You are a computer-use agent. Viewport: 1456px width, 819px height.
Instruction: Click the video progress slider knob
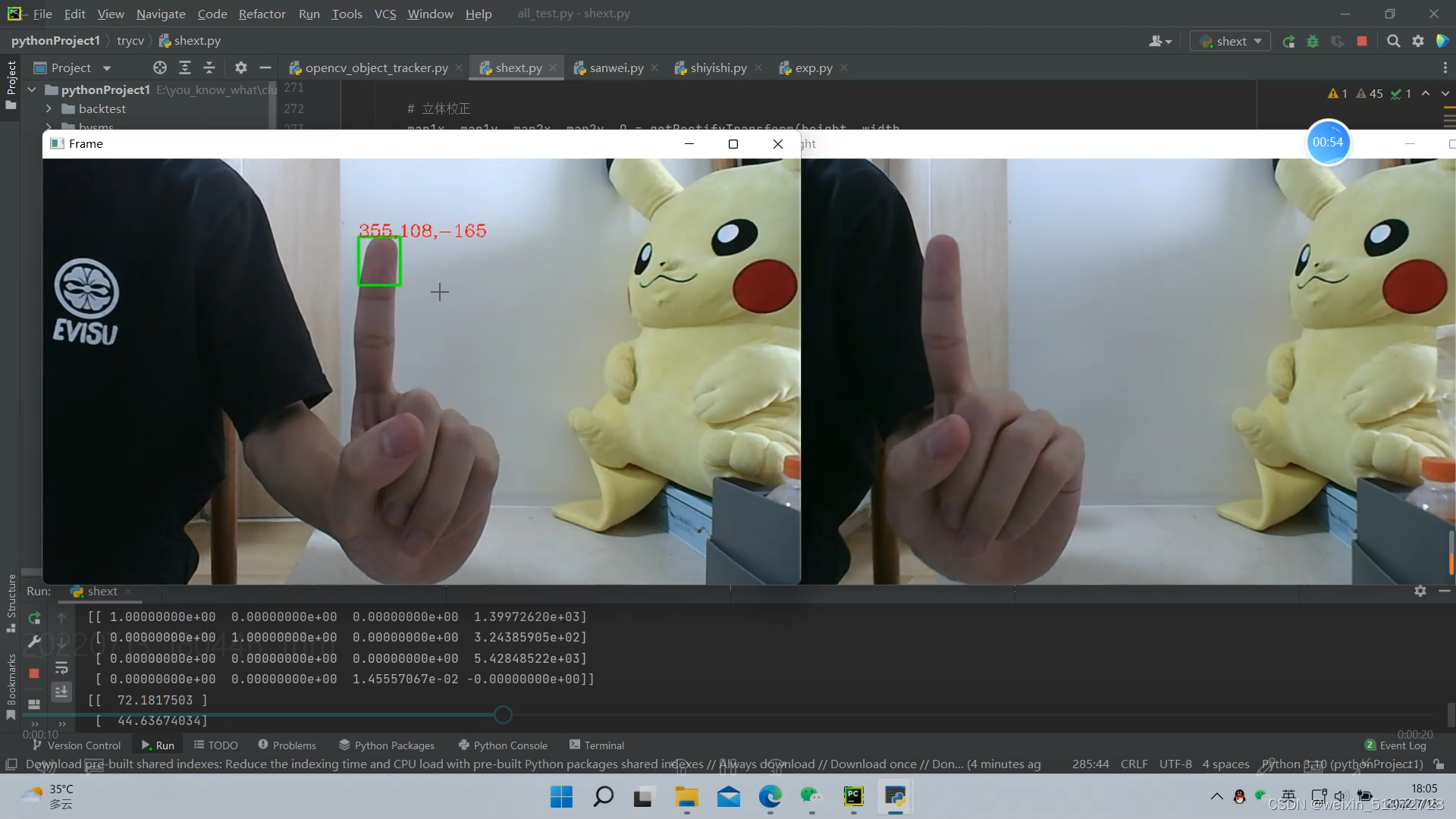click(503, 714)
